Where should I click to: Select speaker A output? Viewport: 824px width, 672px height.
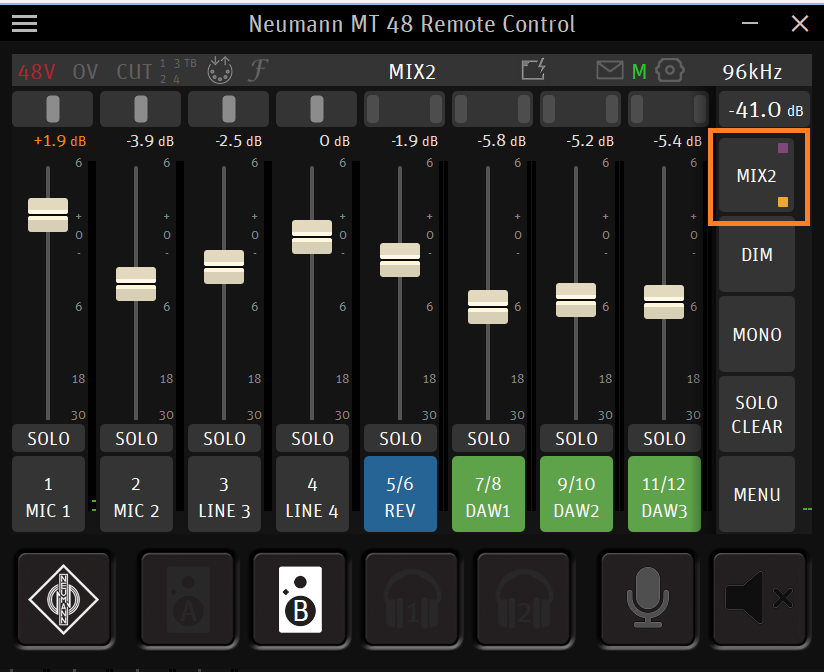[188, 599]
